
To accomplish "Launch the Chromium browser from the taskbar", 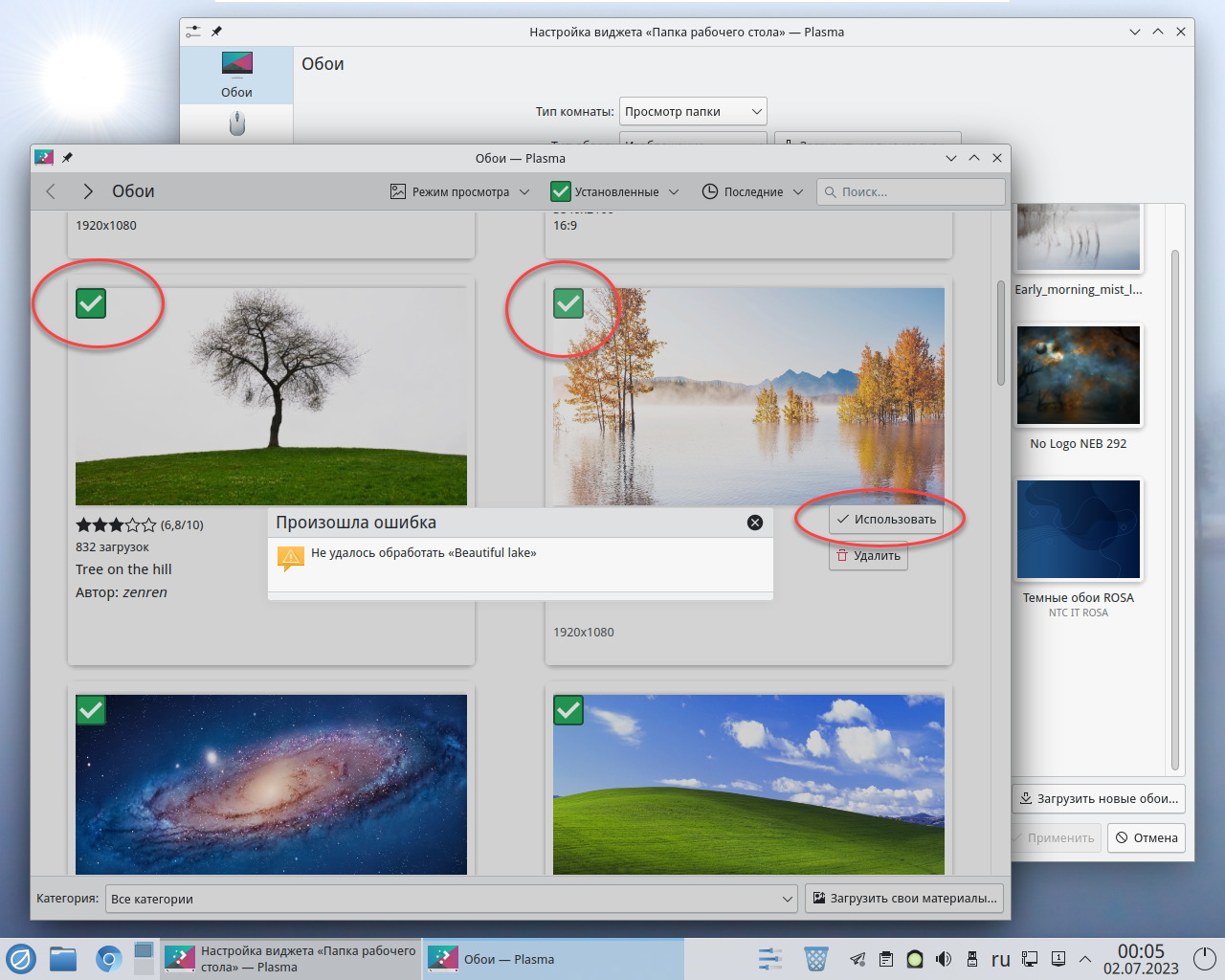I will click(109, 958).
